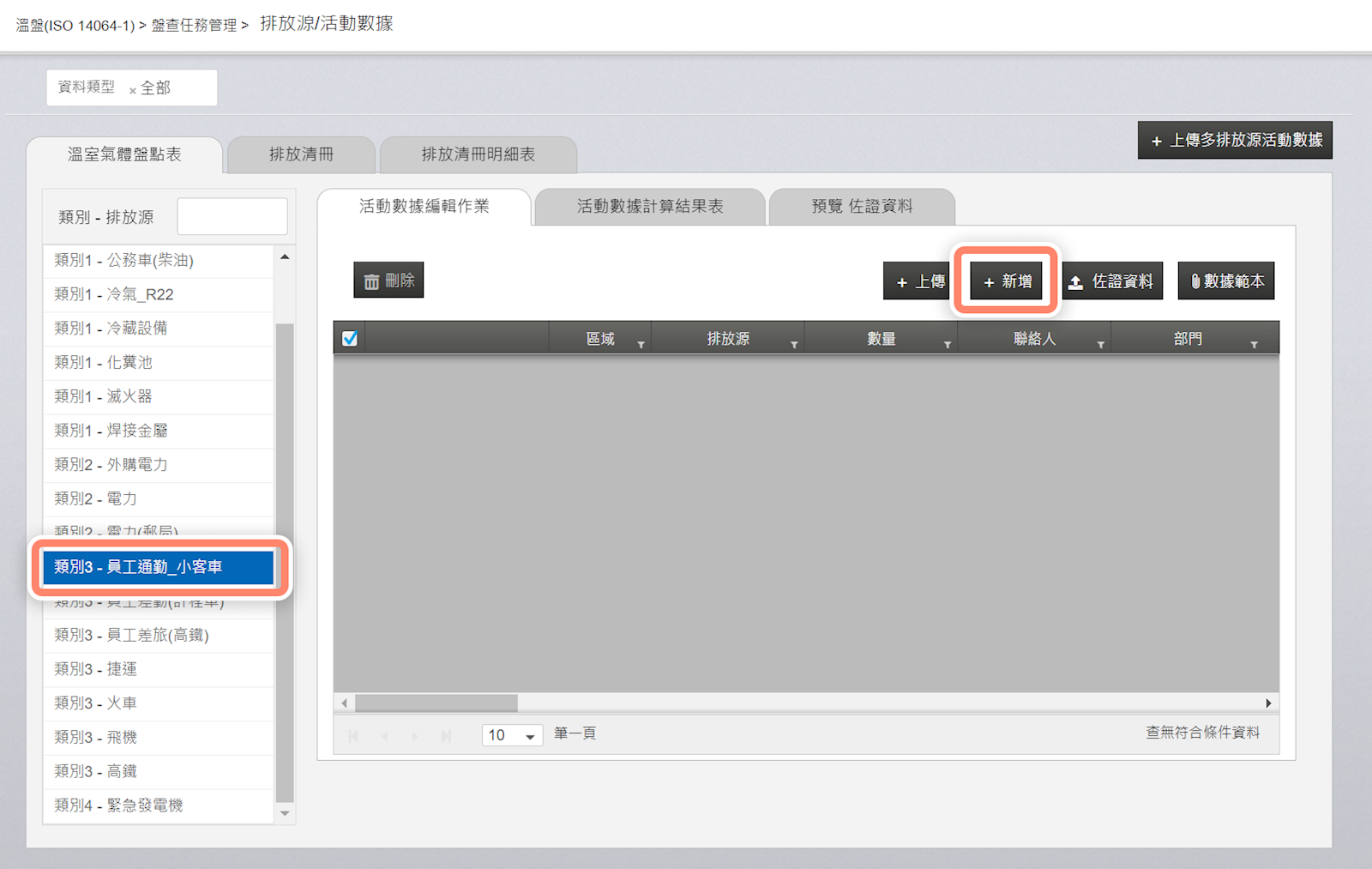Click the 區域 column header
1372x869 pixels.
600,339
